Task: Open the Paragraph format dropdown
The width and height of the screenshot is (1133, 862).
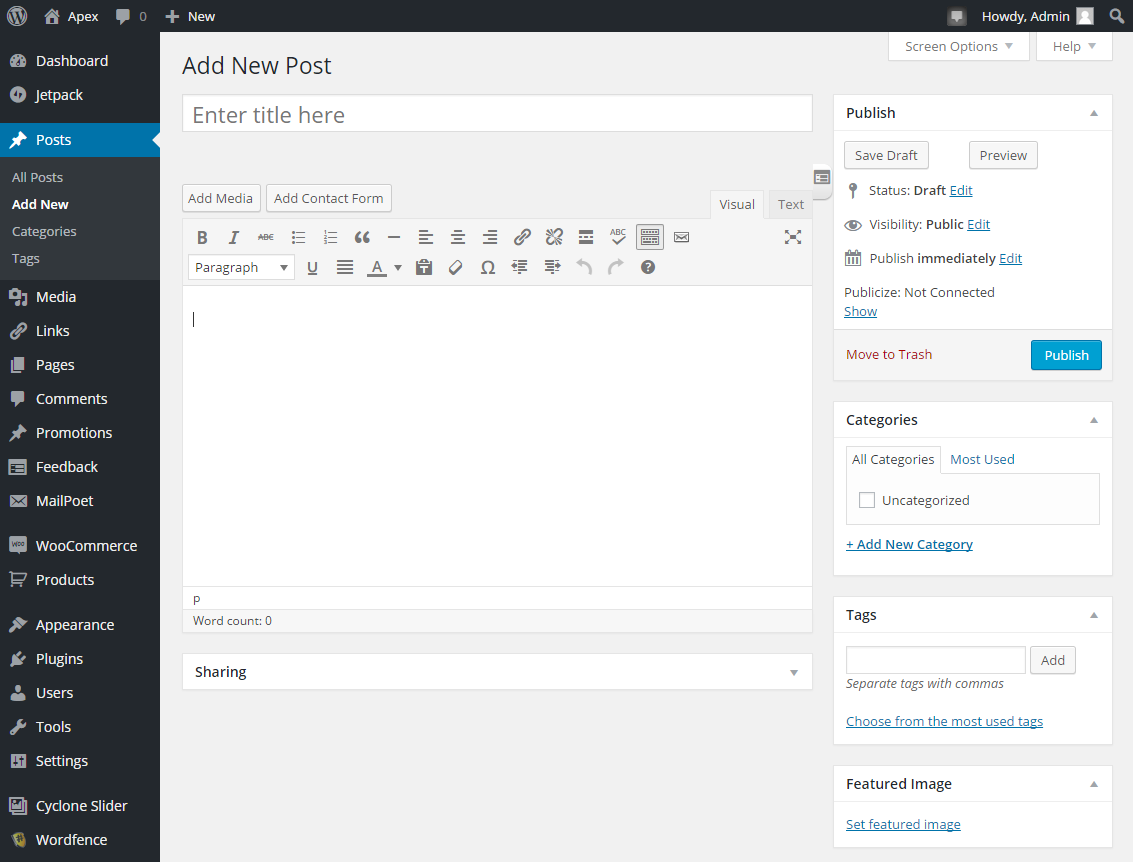Action: [x=241, y=267]
